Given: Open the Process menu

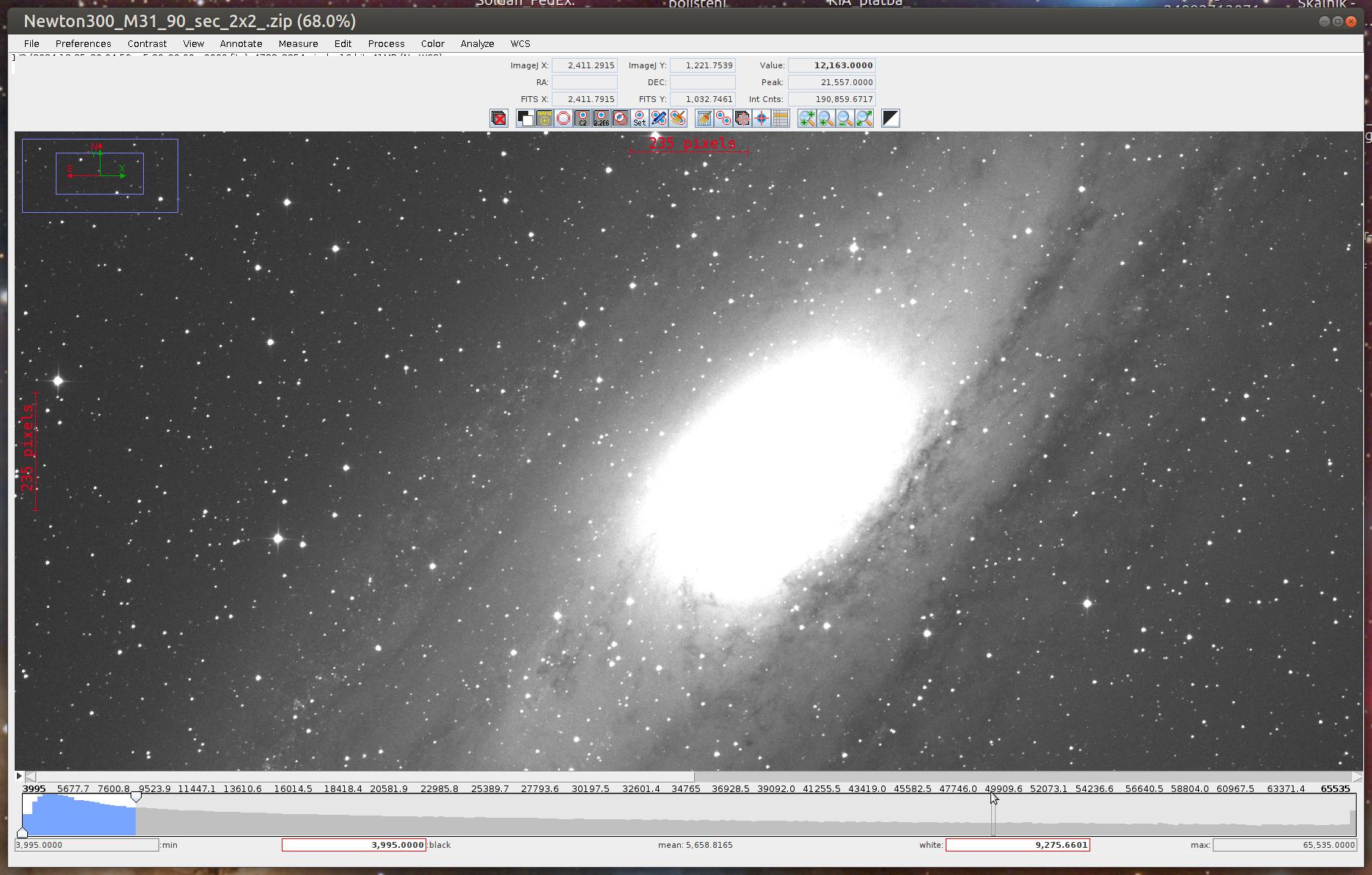Looking at the screenshot, I should pyautogui.click(x=387, y=43).
